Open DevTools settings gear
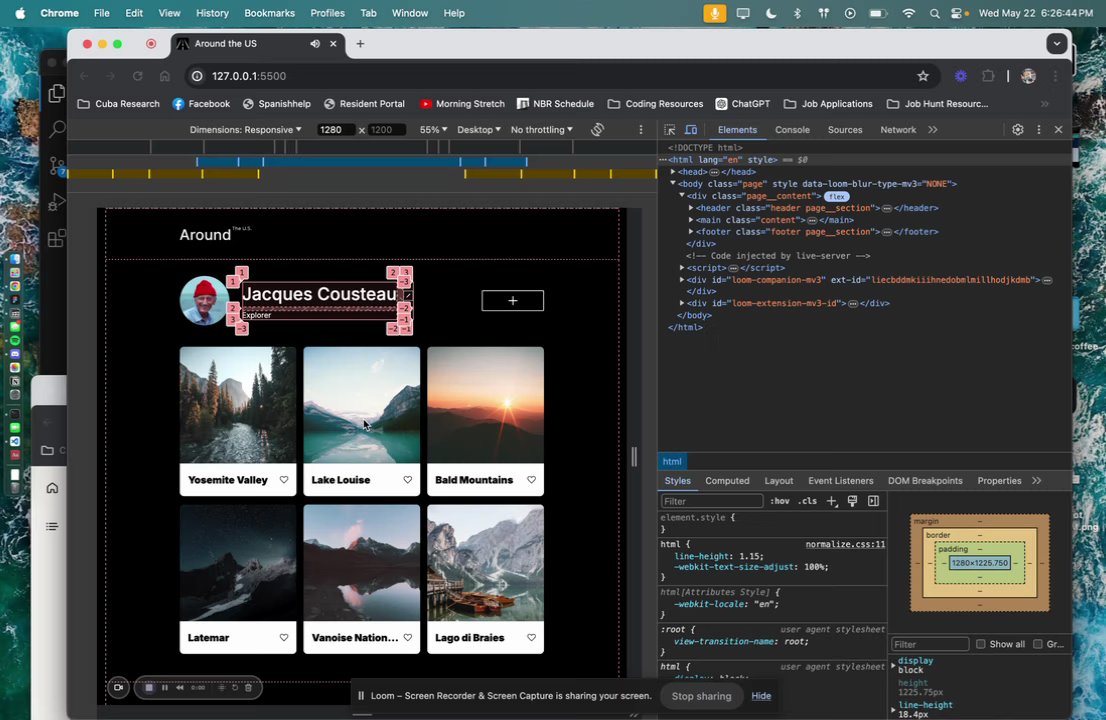 tap(1017, 130)
